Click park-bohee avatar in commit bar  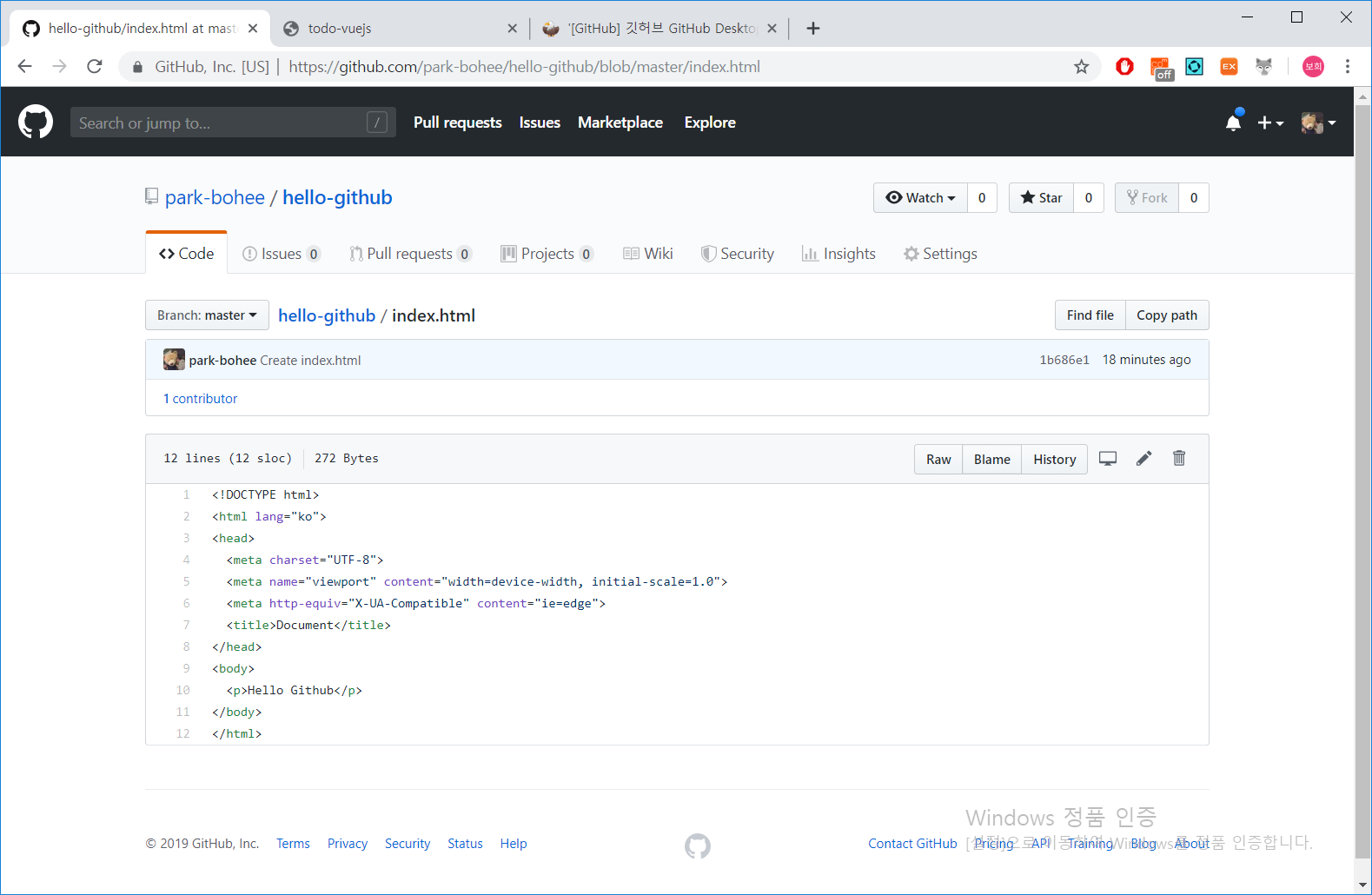click(x=174, y=360)
